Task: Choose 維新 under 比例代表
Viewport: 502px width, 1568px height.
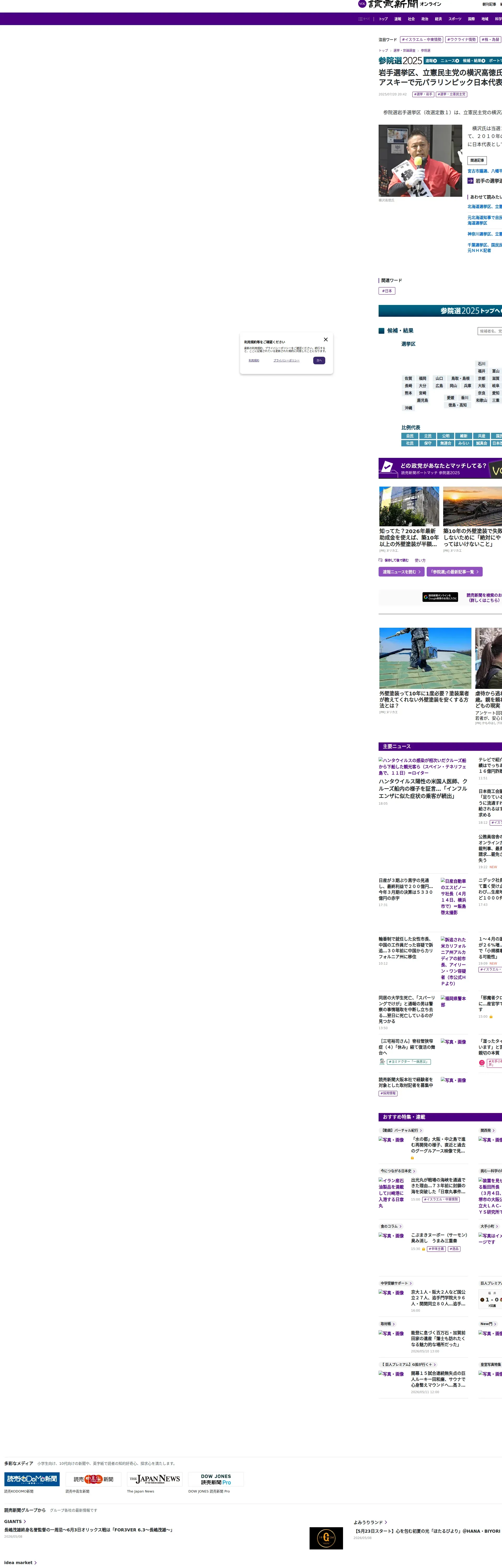Action: [x=464, y=436]
